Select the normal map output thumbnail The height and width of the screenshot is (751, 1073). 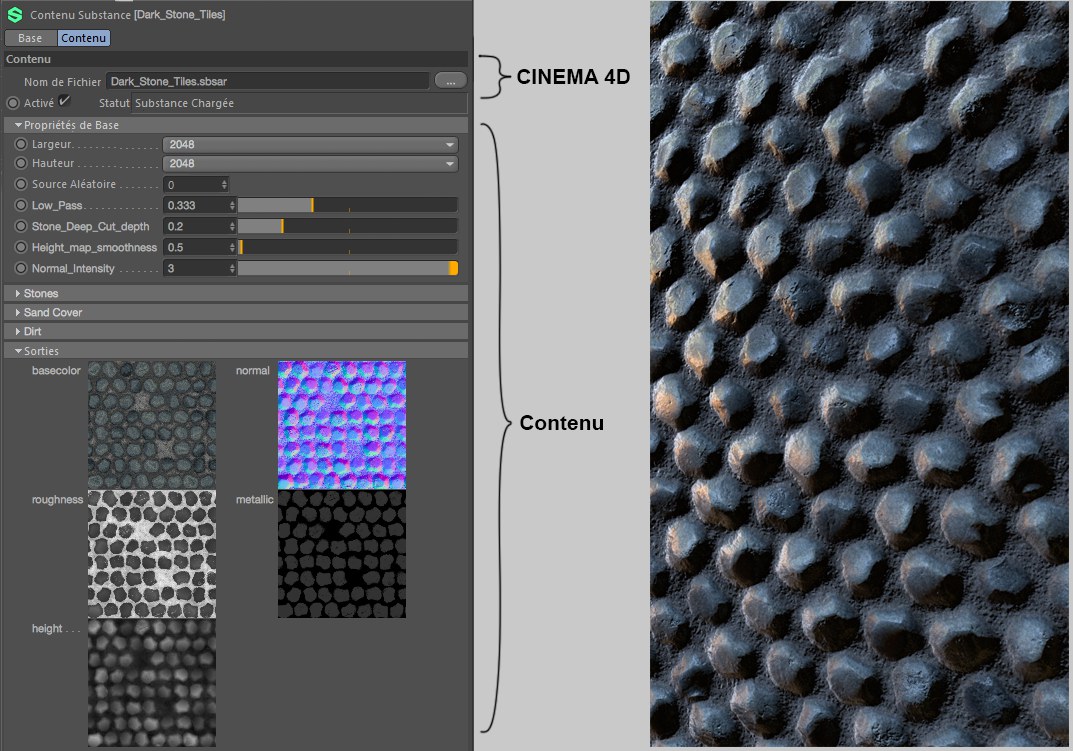341,424
